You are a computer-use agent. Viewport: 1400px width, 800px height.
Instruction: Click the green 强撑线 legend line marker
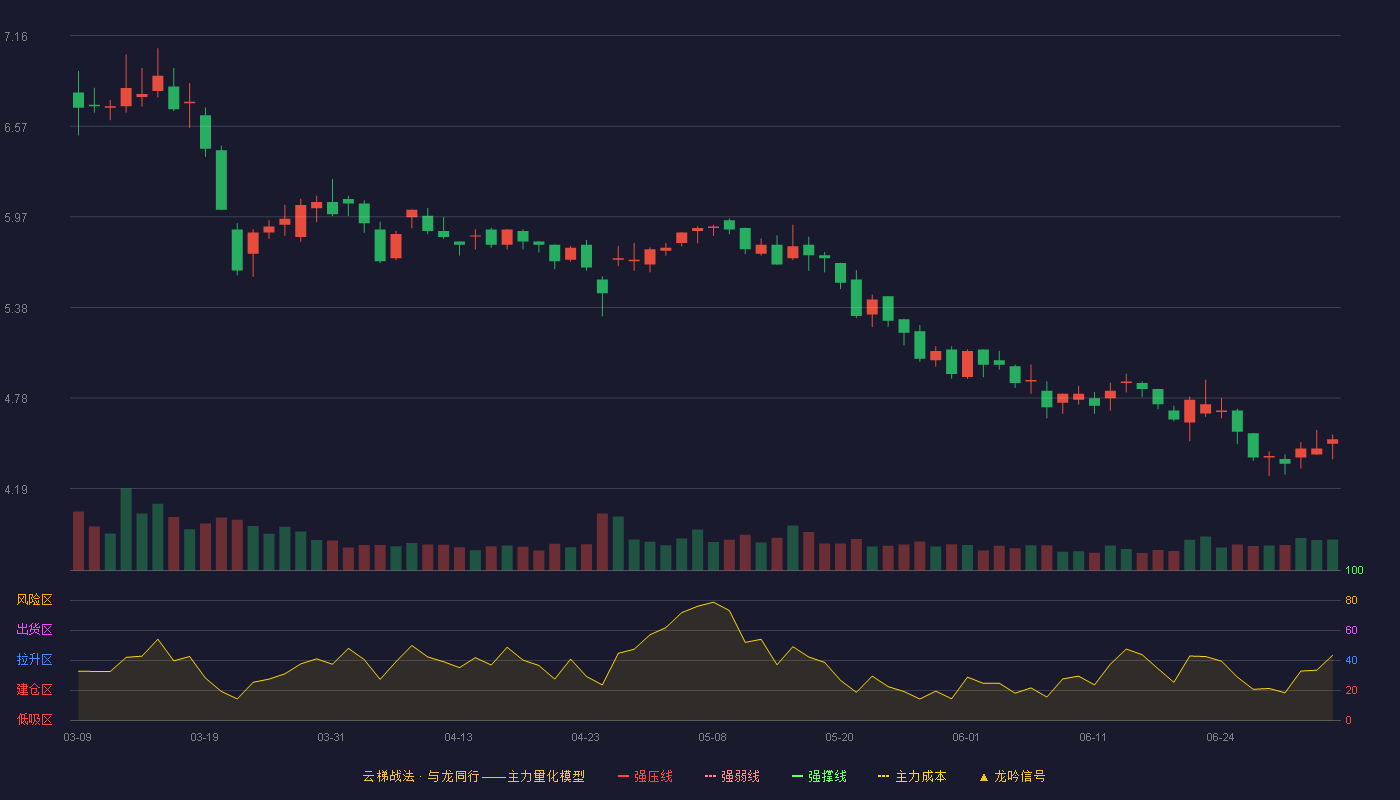point(797,776)
